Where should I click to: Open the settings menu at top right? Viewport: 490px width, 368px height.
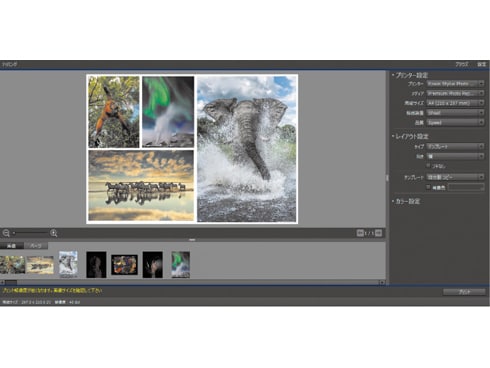click(481, 64)
